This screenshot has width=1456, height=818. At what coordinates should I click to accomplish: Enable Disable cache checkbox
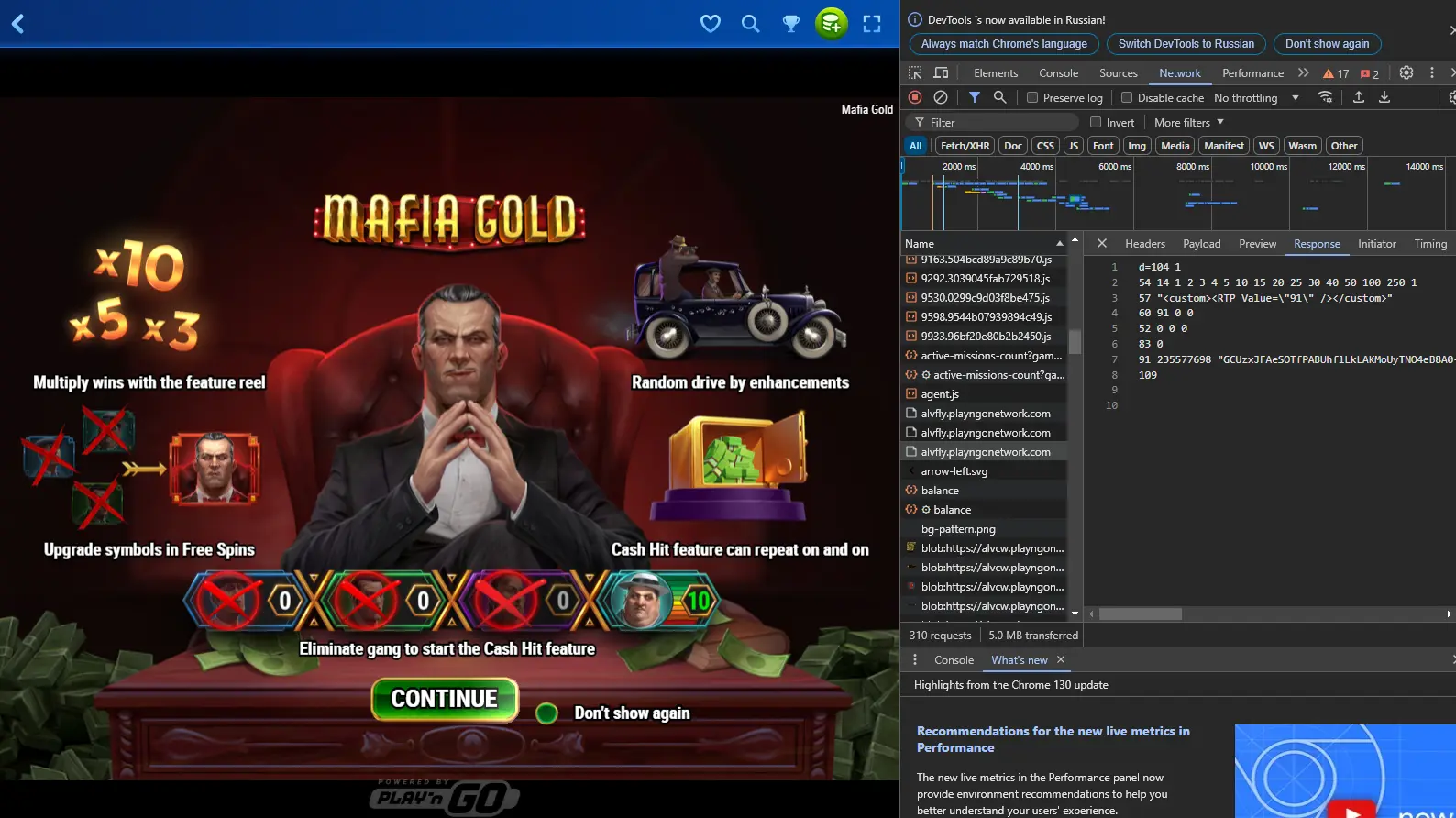tap(1127, 97)
